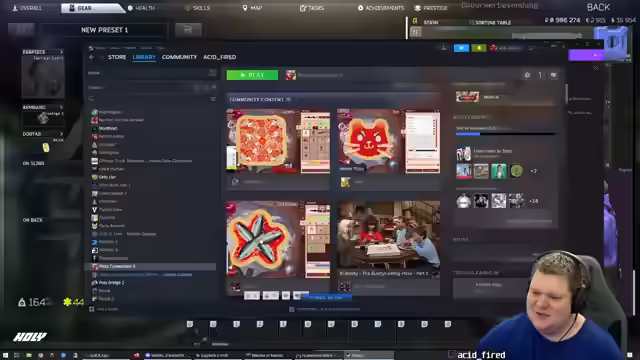Open the game info icon
Viewport: 640px width, 360px height.
pos(540,75)
